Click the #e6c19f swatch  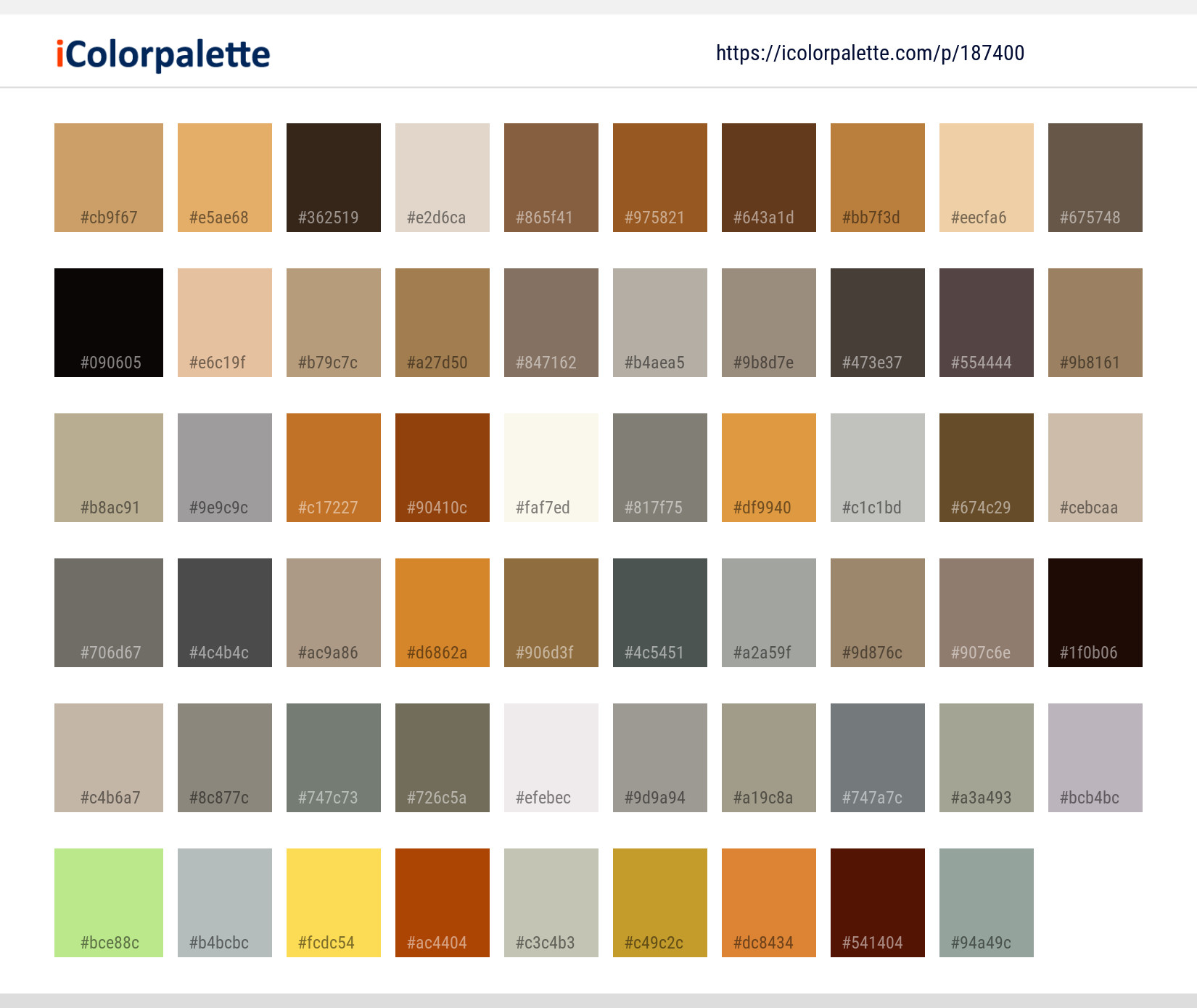224,322
